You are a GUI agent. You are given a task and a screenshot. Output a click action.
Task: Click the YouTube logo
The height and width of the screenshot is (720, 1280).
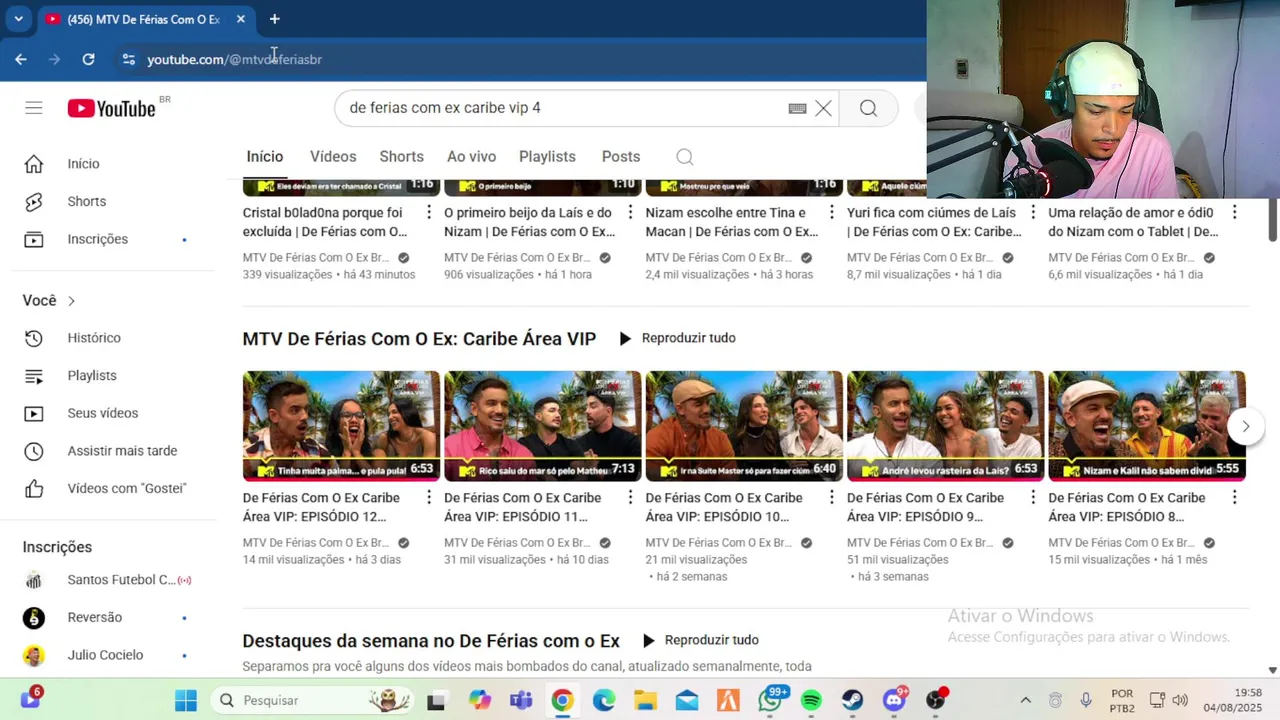[112, 108]
